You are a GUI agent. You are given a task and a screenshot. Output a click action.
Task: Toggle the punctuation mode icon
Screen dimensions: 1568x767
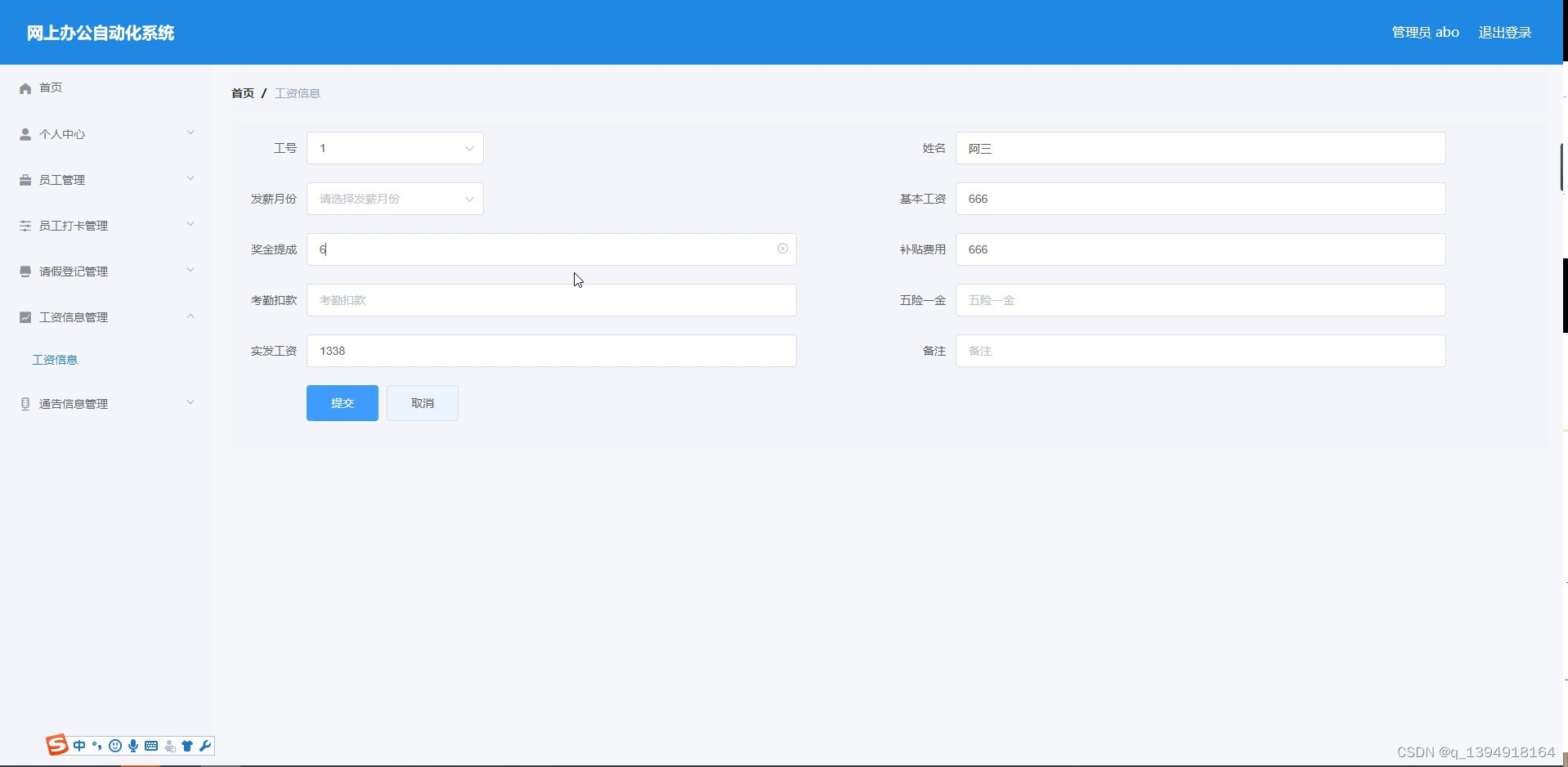pos(97,746)
